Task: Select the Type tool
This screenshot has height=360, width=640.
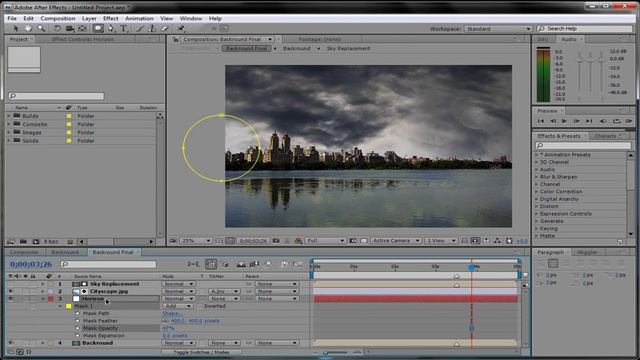Action: pos(124,29)
